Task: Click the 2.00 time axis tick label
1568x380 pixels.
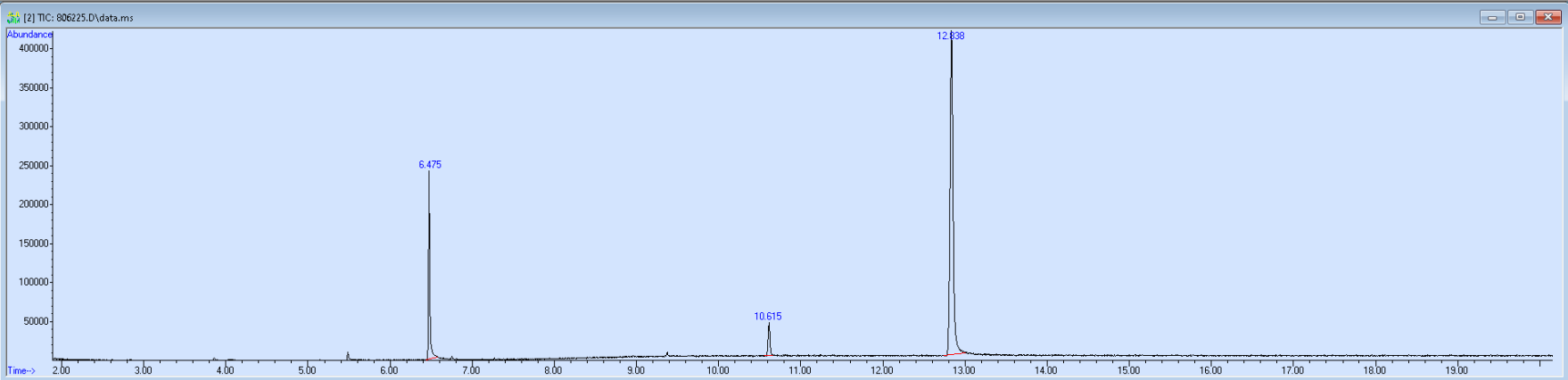Action: (x=61, y=370)
